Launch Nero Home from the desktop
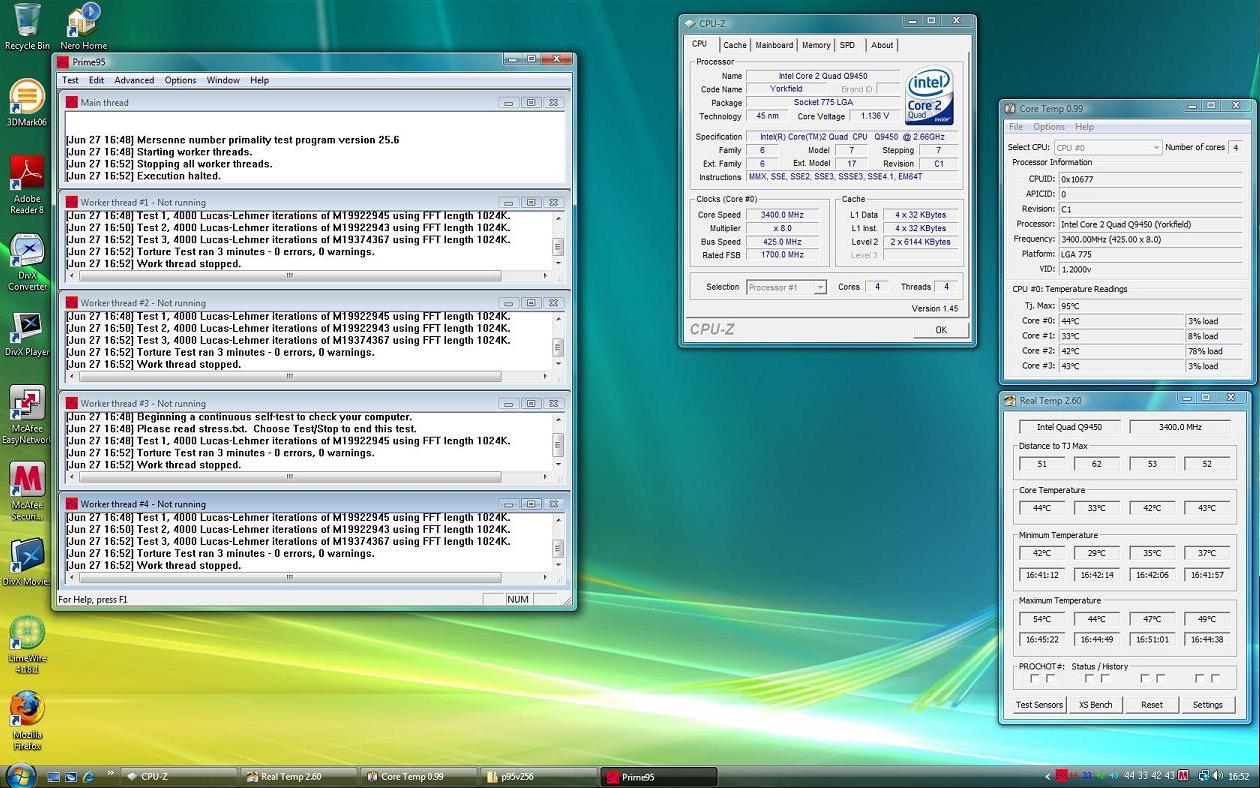 (83, 27)
